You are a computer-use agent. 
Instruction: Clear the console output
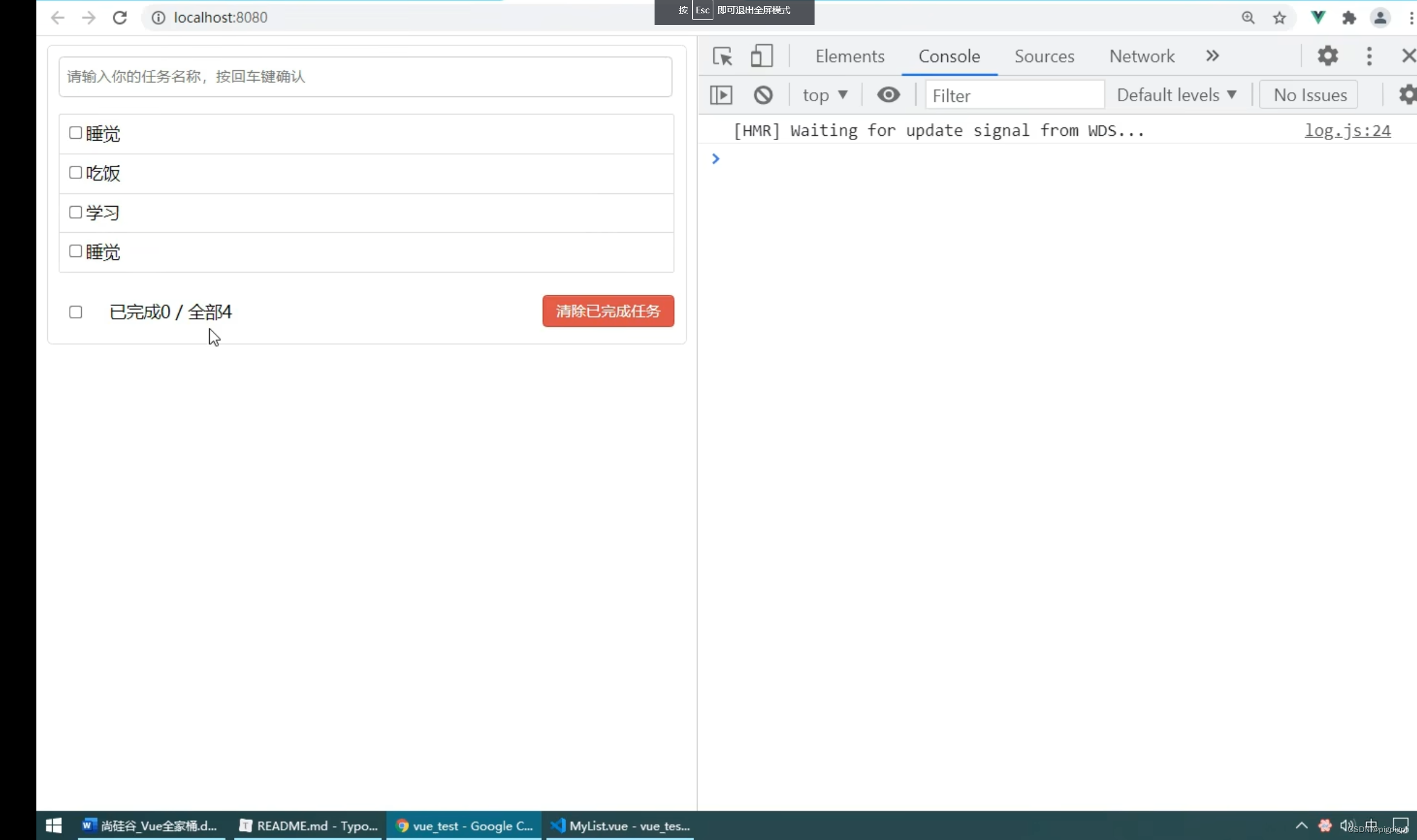click(763, 95)
